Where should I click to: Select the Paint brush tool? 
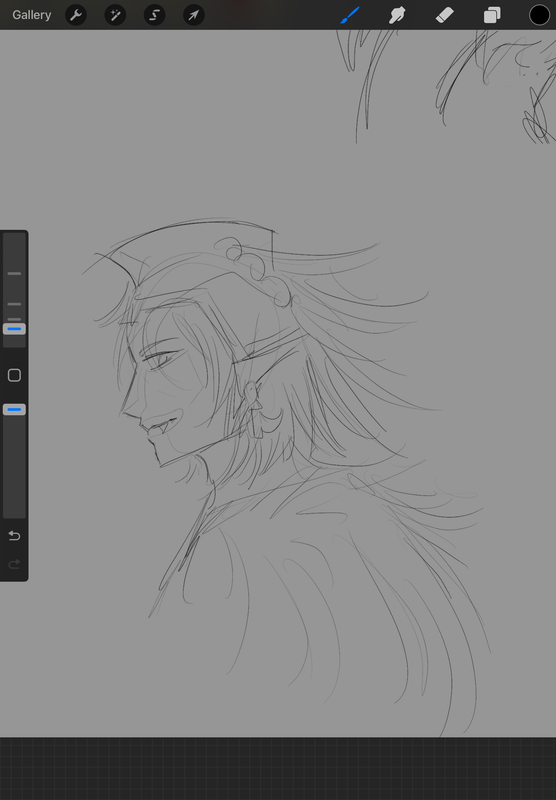(350, 15)
